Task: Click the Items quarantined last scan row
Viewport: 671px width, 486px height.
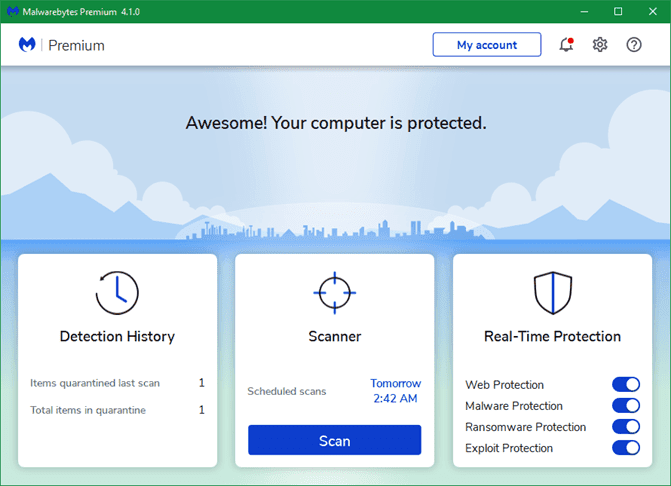Action: (117, 383)
